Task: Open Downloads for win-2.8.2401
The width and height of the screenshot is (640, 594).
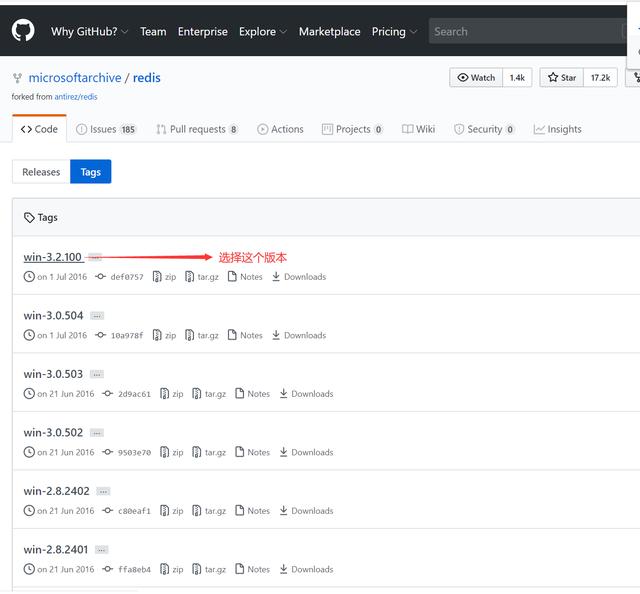Action: click(306, 570)
